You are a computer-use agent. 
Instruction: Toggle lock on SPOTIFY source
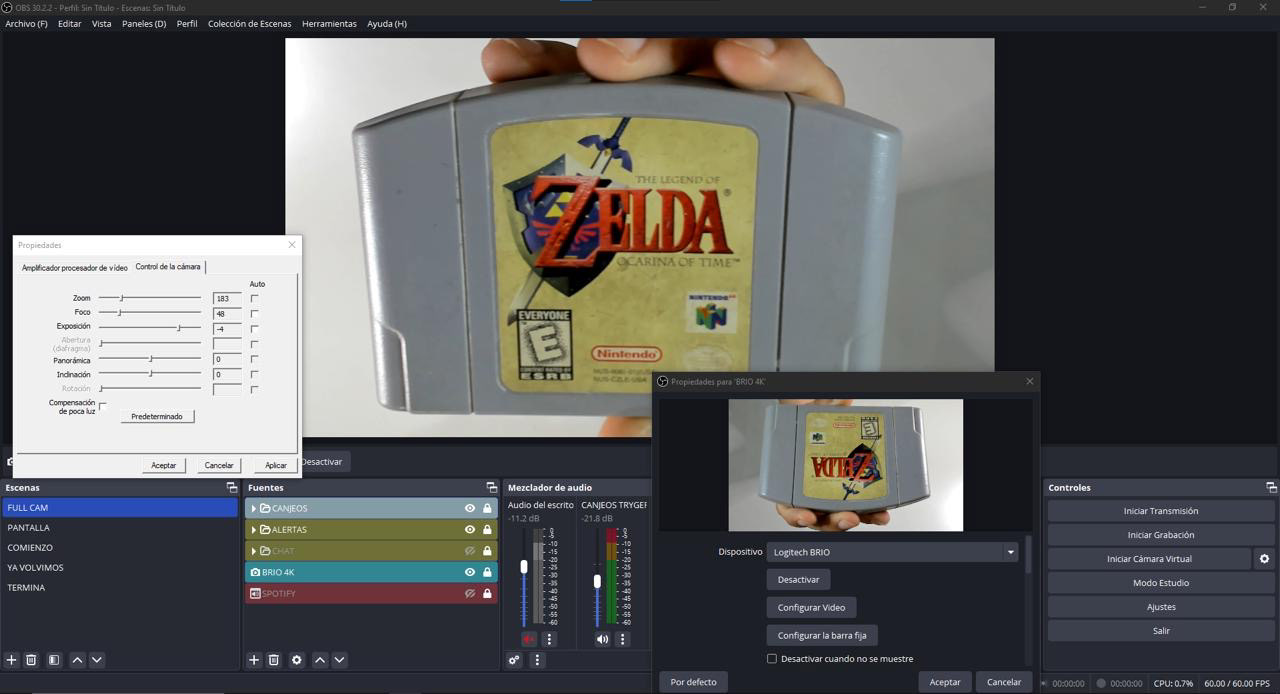[x=487, y=593]
